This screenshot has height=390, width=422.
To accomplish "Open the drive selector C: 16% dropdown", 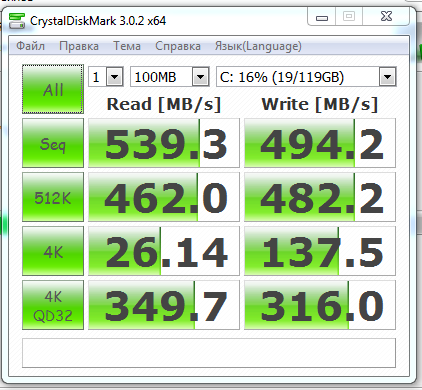I will coord(306,77).
